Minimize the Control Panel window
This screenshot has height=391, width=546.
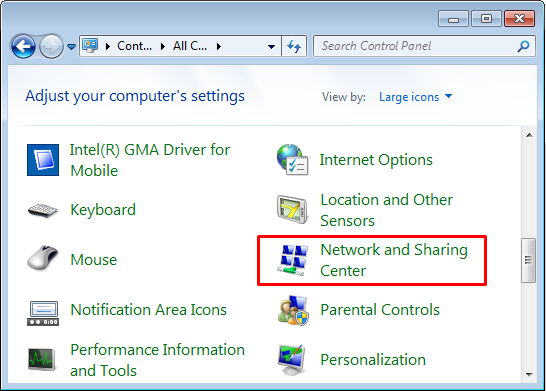click(x=454, y=19)
